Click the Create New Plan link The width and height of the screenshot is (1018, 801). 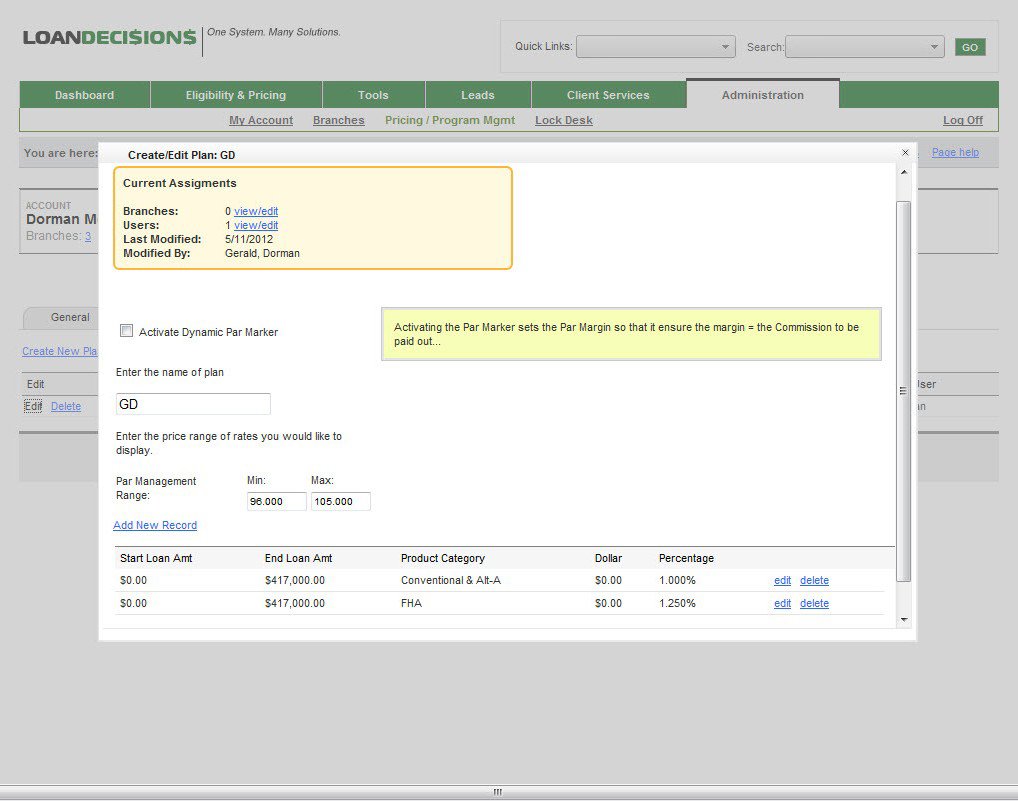(59, 351)
